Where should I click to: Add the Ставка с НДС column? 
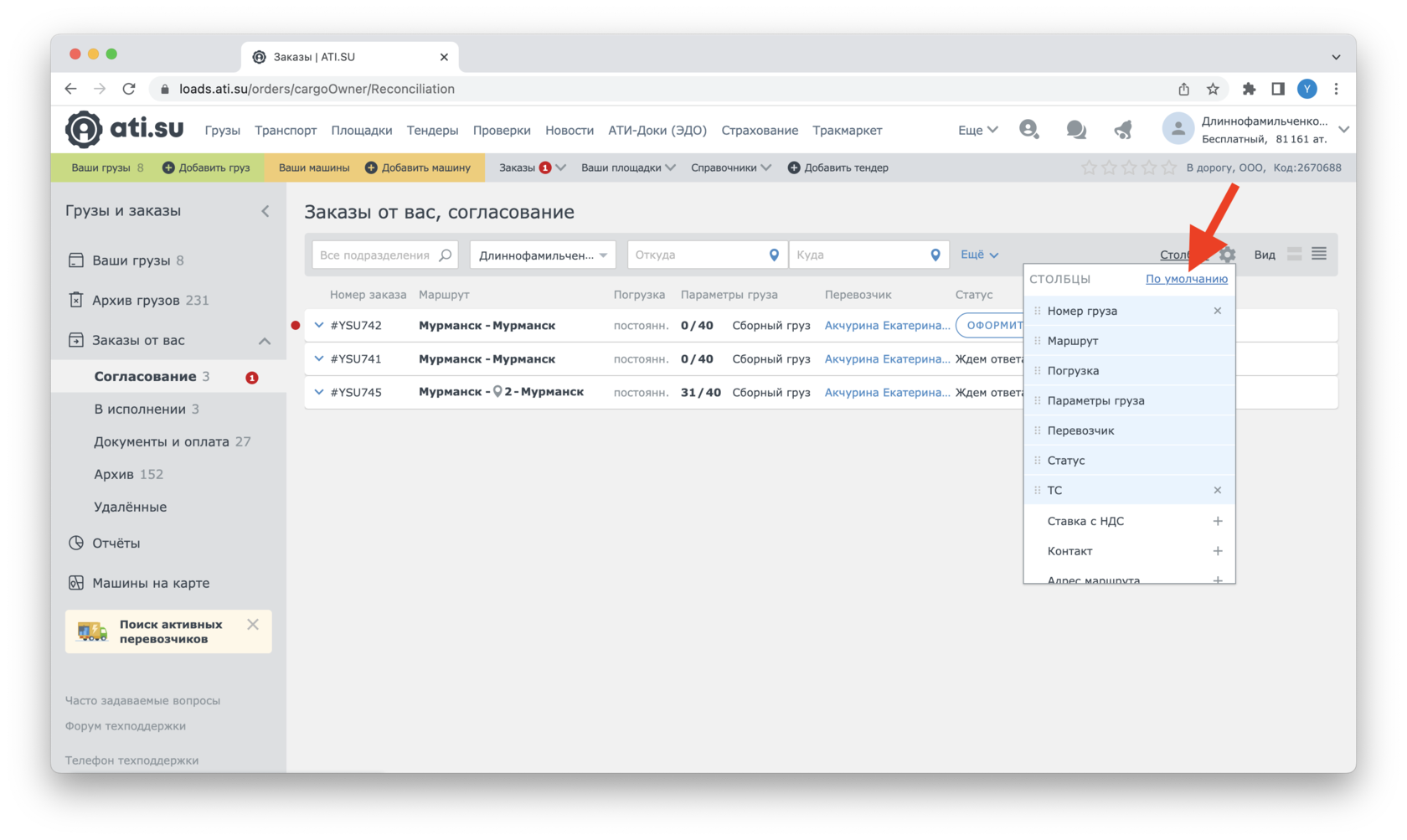point(1218,521)
